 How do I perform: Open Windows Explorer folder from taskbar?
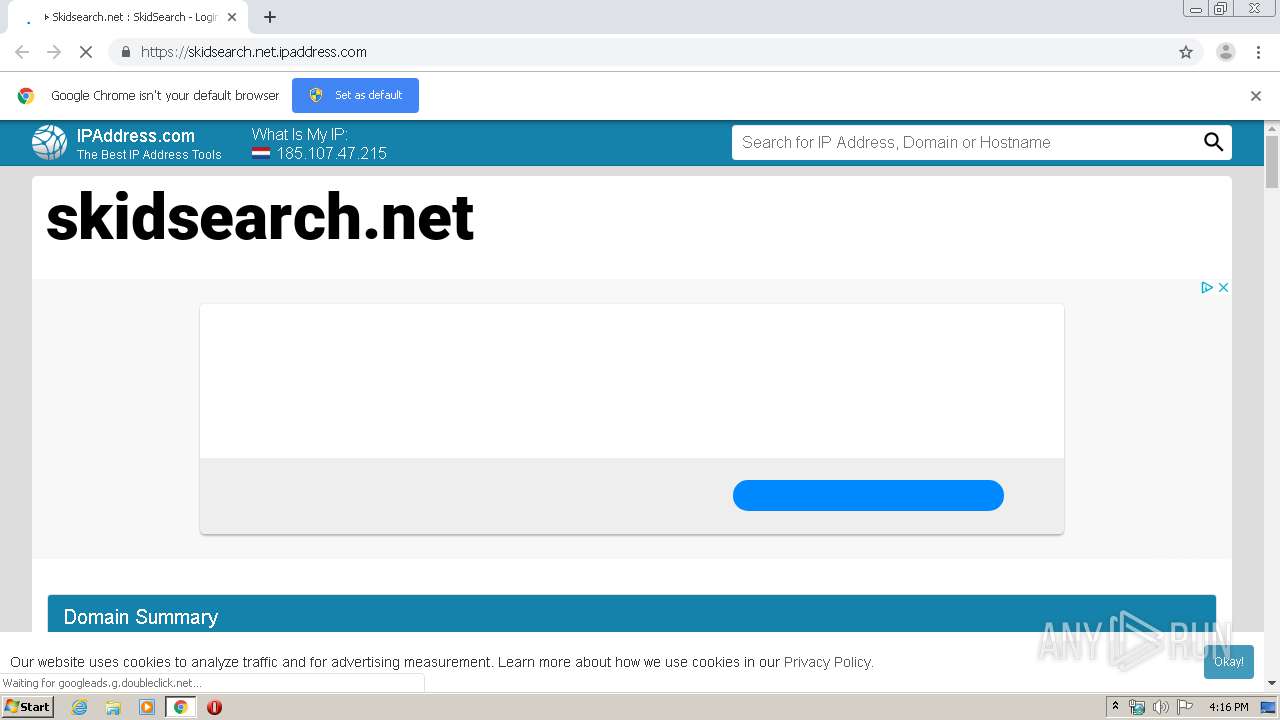pyautogui.click(x=113, y=707)
